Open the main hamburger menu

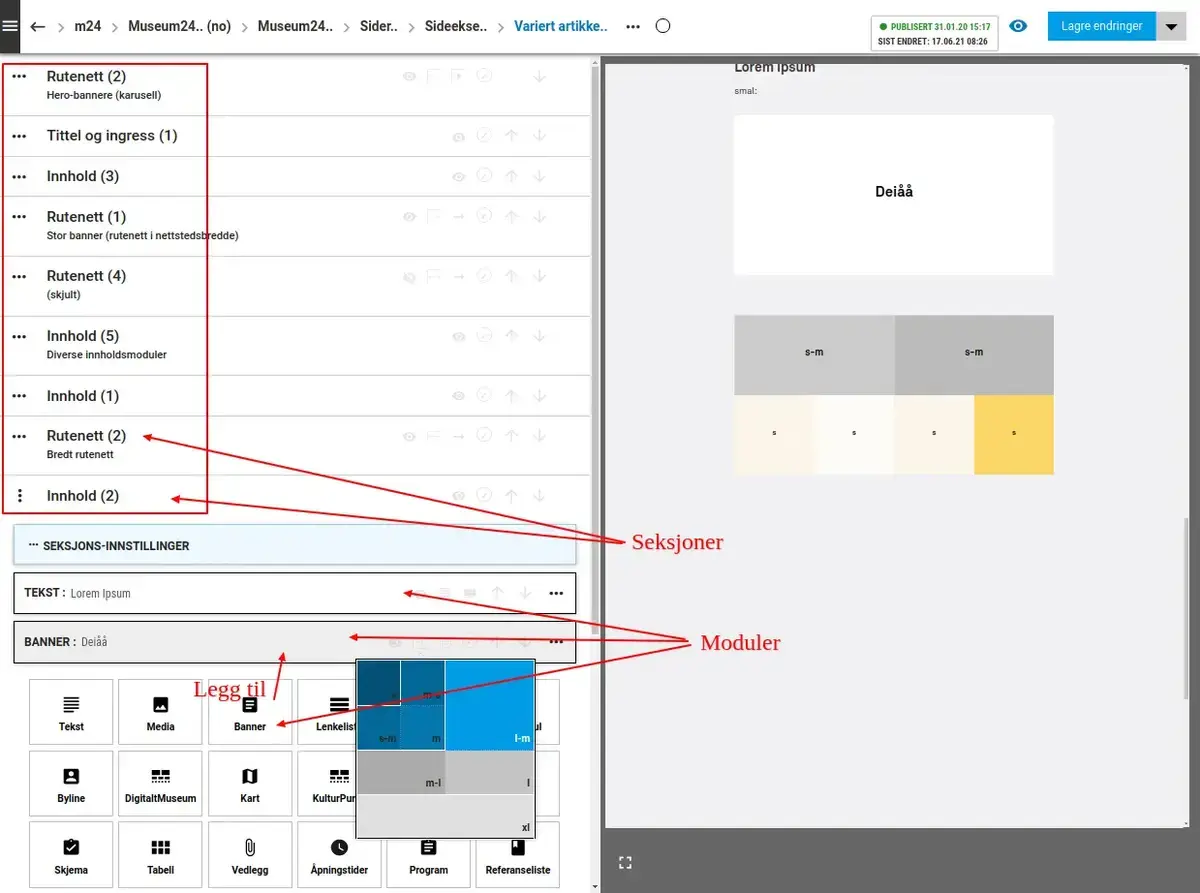click(10, 26)
